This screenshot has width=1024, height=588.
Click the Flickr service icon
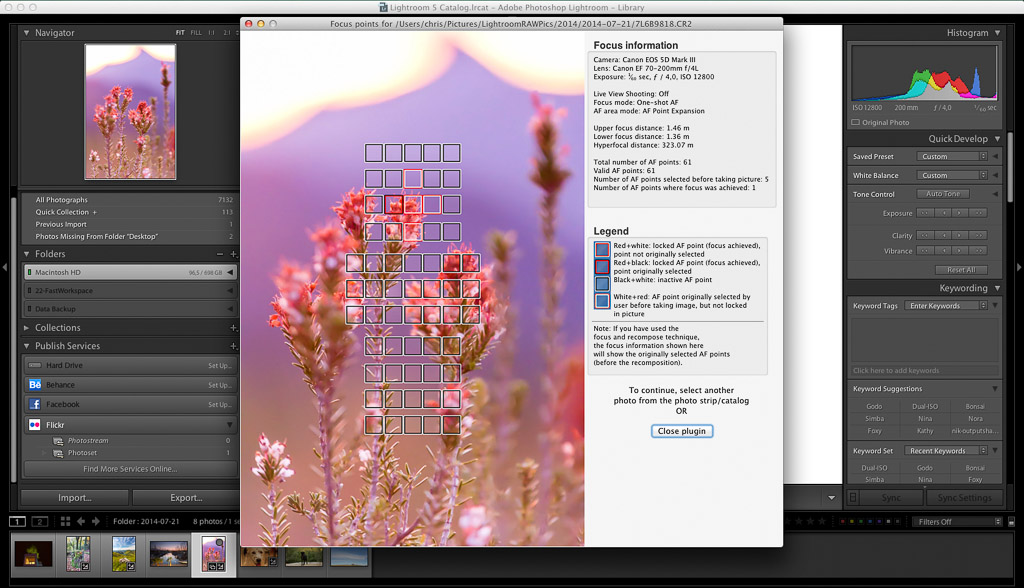click(x=35, y=425)
